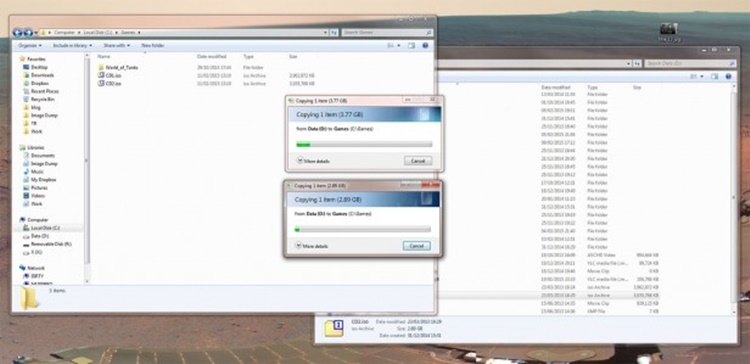Select the CD2.iso file icon in Games
This screenshot has height=364, width=750.
click(x=101, y=83)
